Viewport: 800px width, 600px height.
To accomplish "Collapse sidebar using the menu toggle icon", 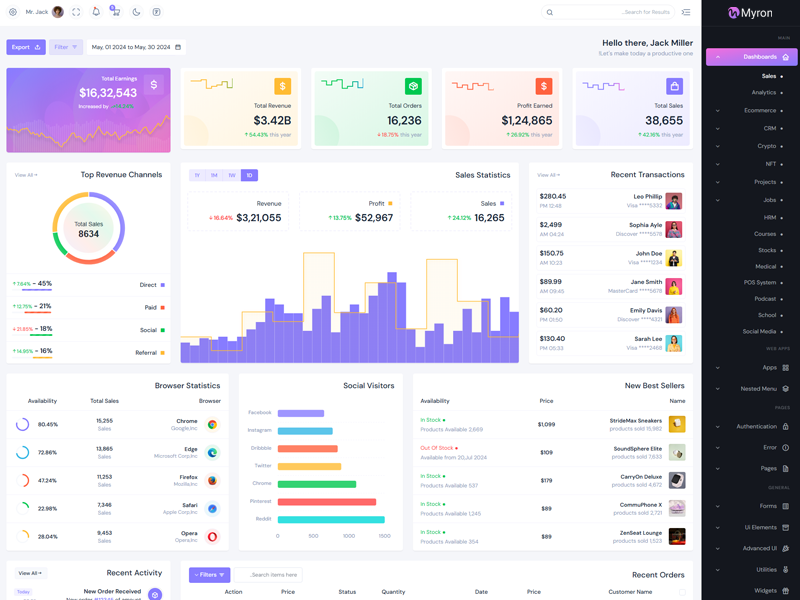I will point(686,12).
